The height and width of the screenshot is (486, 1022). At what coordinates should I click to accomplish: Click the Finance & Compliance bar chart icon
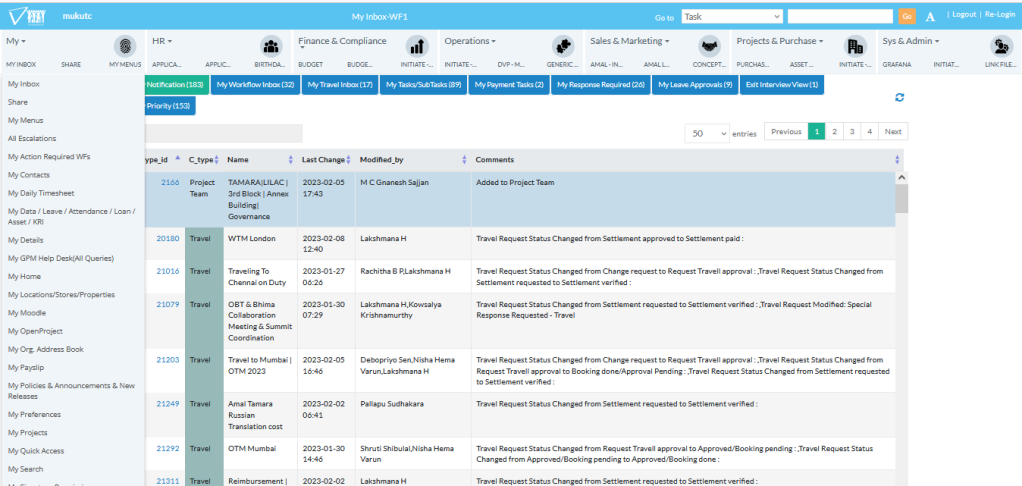pyautogui.click(x=417, y=46)
